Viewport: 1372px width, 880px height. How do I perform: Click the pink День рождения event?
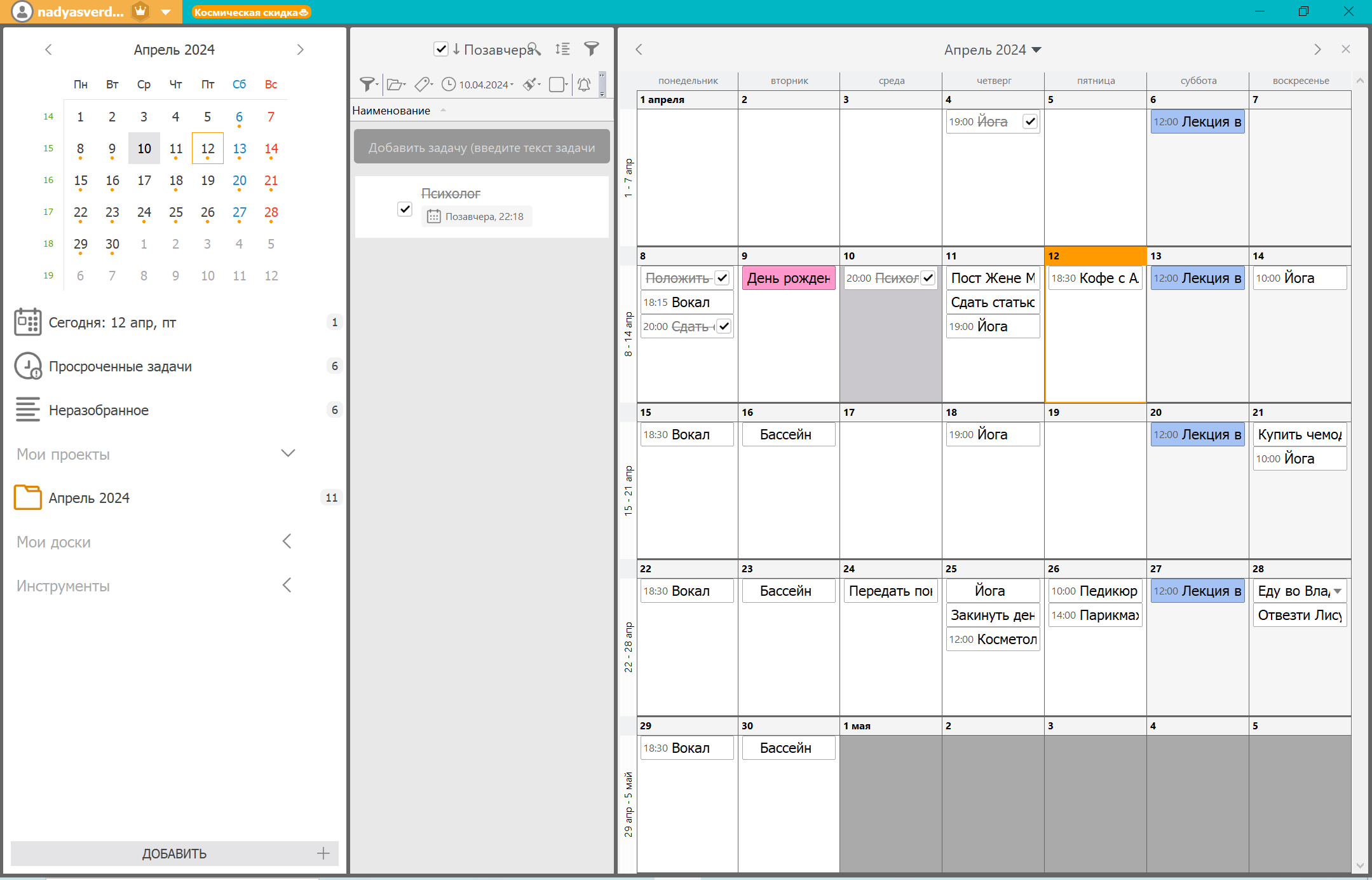788,278
